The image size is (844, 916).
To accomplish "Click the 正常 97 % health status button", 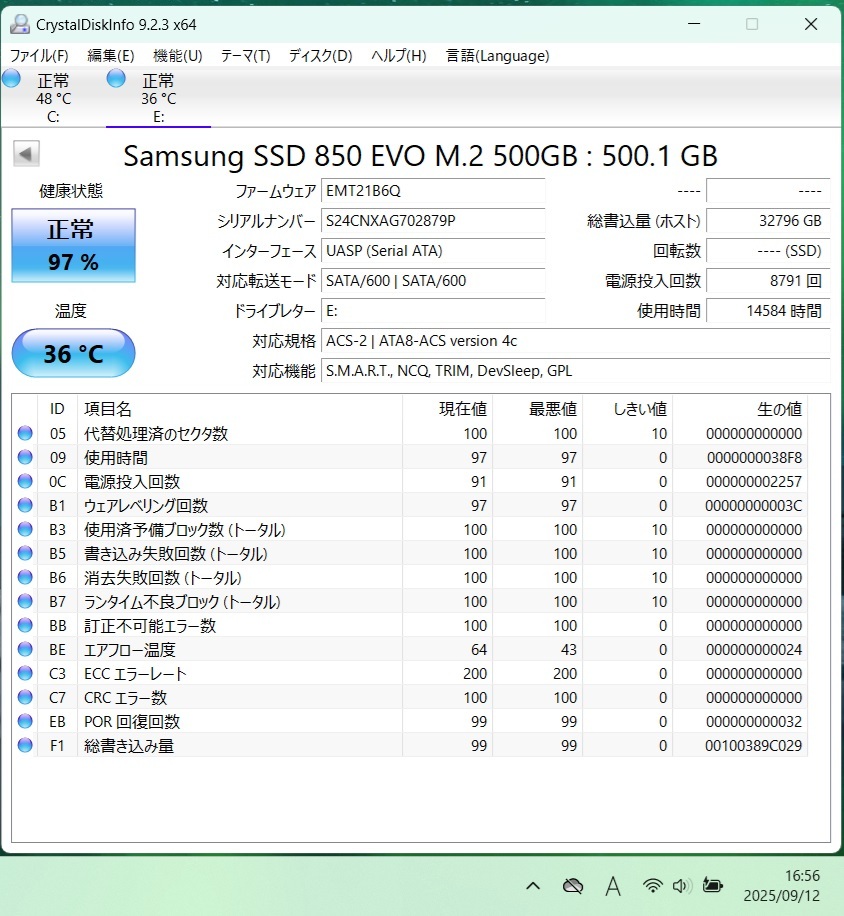I will (74, 245).
